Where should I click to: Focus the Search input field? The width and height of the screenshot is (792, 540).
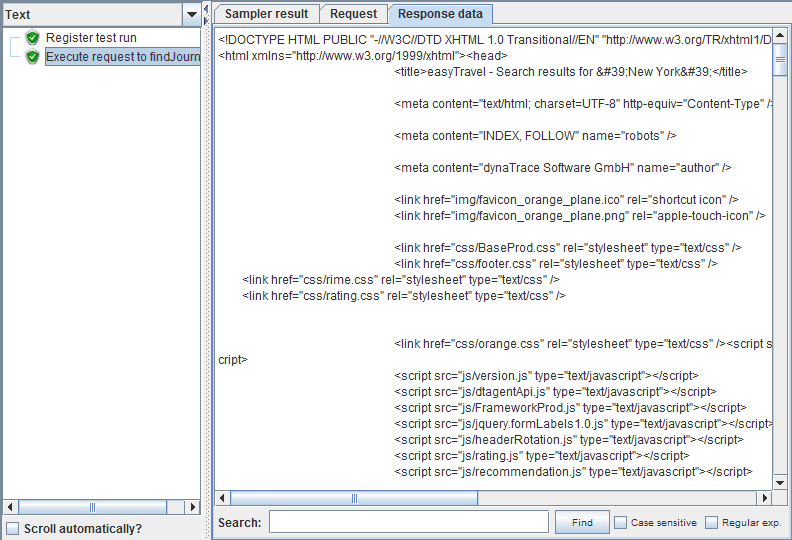point(409,522)
